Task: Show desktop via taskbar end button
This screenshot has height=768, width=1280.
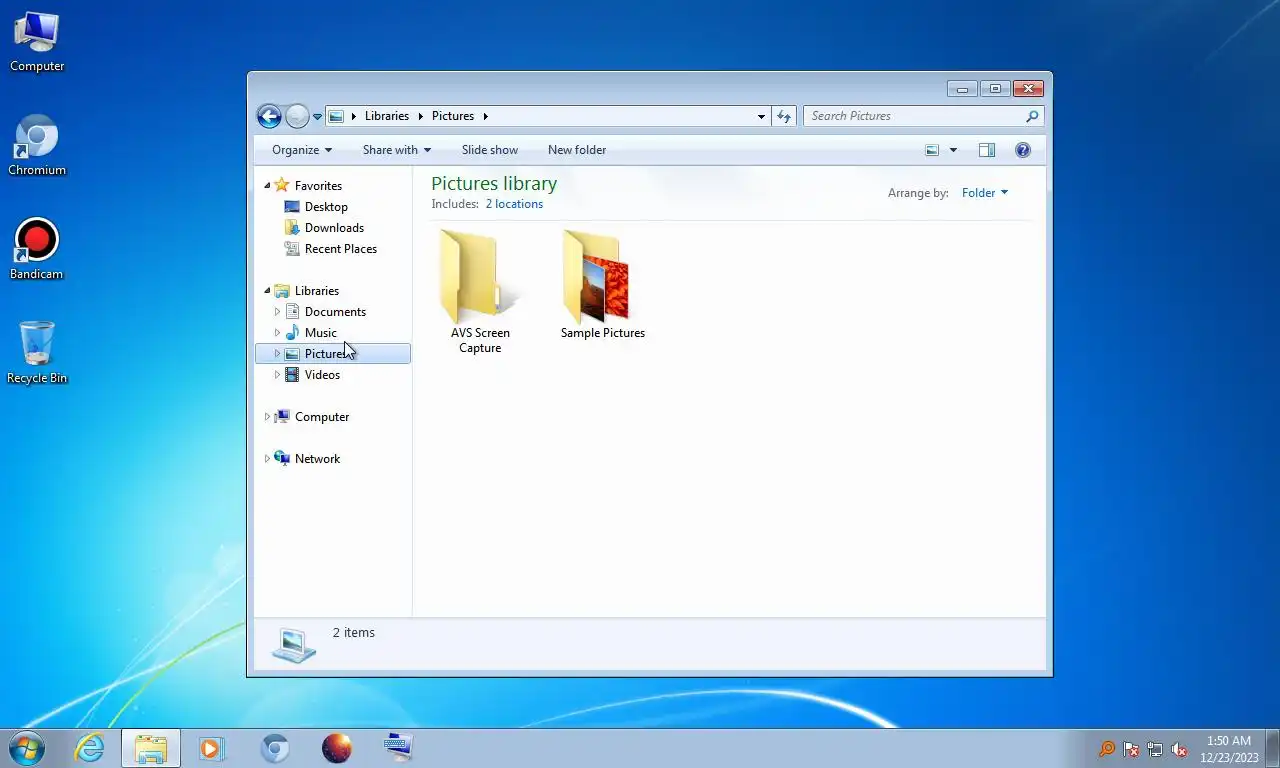Action: [x=1273, y=749]
